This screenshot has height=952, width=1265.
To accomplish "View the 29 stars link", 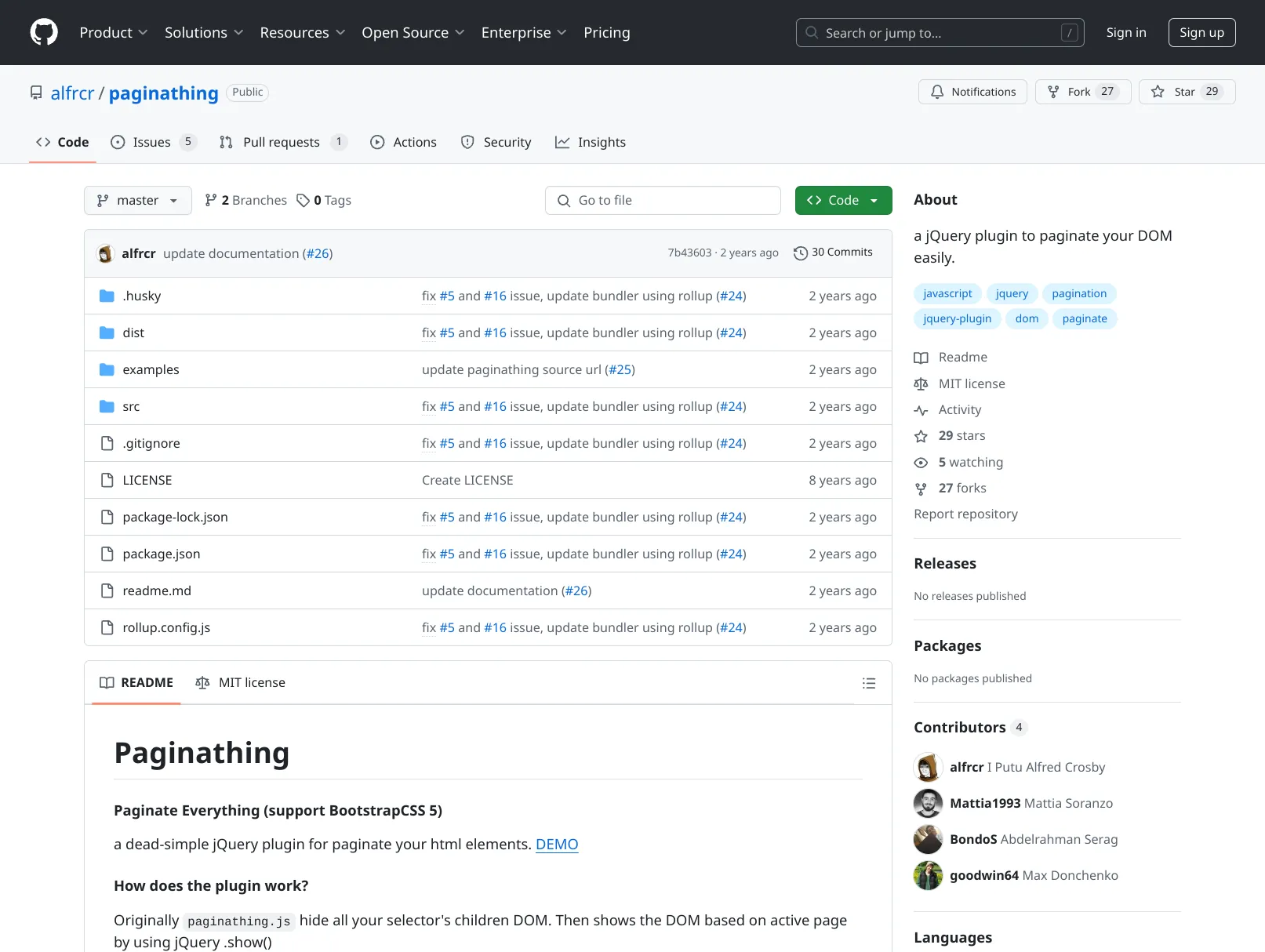I will coord(950,435).
